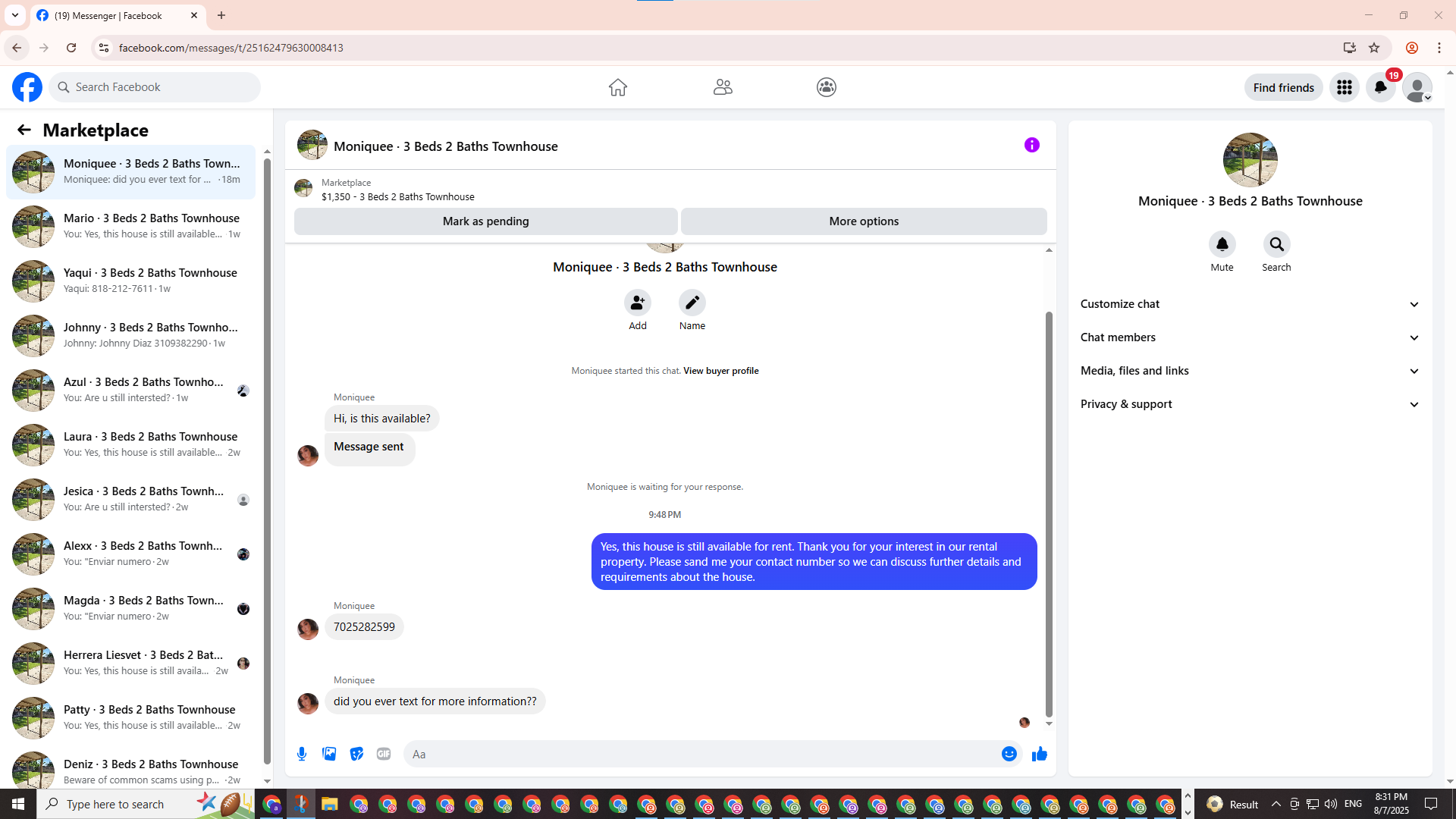The width and height of the screenshot is (1456, 819).
Task: Open Johnny's townhouse conversation
Action: pos(131,335)
